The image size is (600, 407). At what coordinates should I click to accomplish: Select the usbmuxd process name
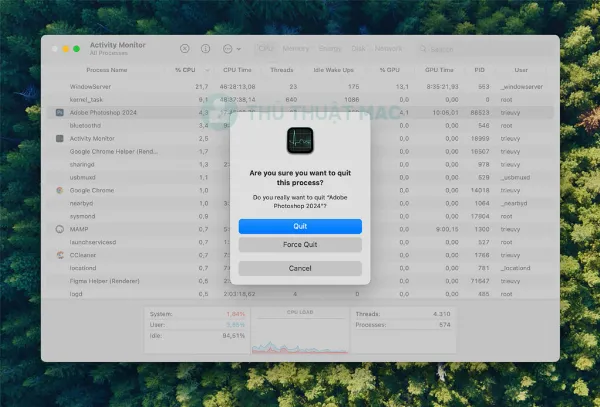tap(82, 177)
